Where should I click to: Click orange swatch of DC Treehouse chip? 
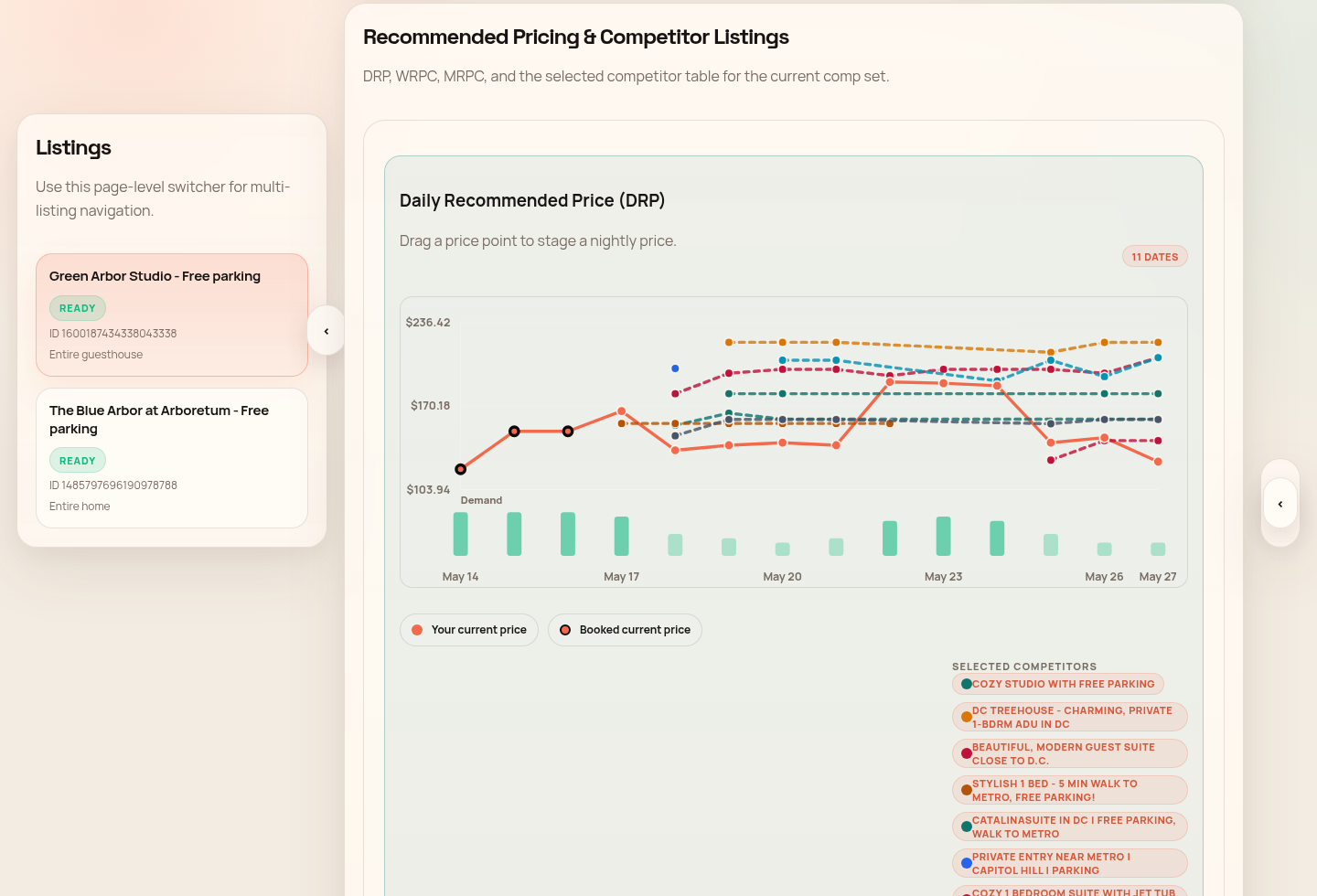tap(966, 717)
